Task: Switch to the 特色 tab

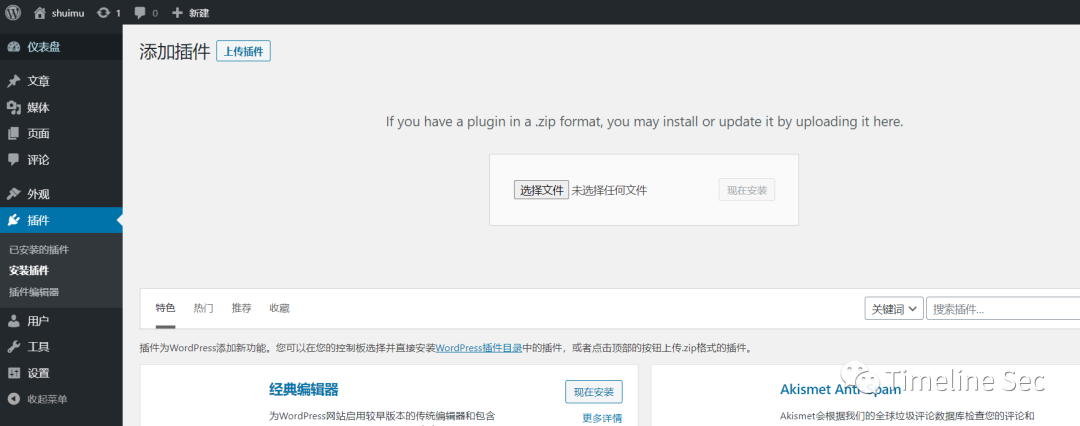Action: [x=165, y=308]
